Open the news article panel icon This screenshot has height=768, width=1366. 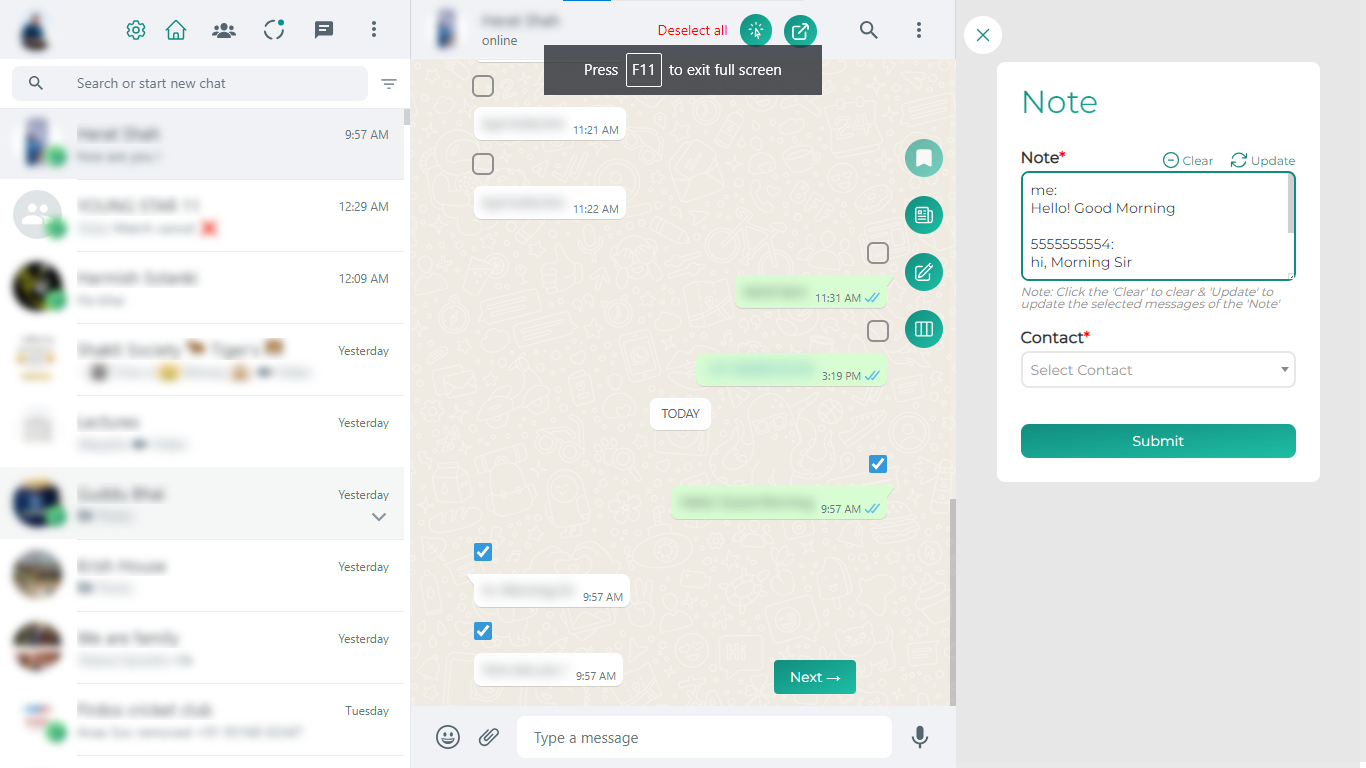(923, 214)
